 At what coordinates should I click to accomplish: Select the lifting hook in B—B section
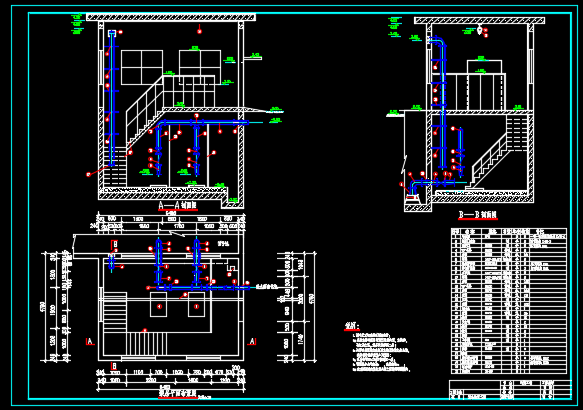tap(480, 30)
